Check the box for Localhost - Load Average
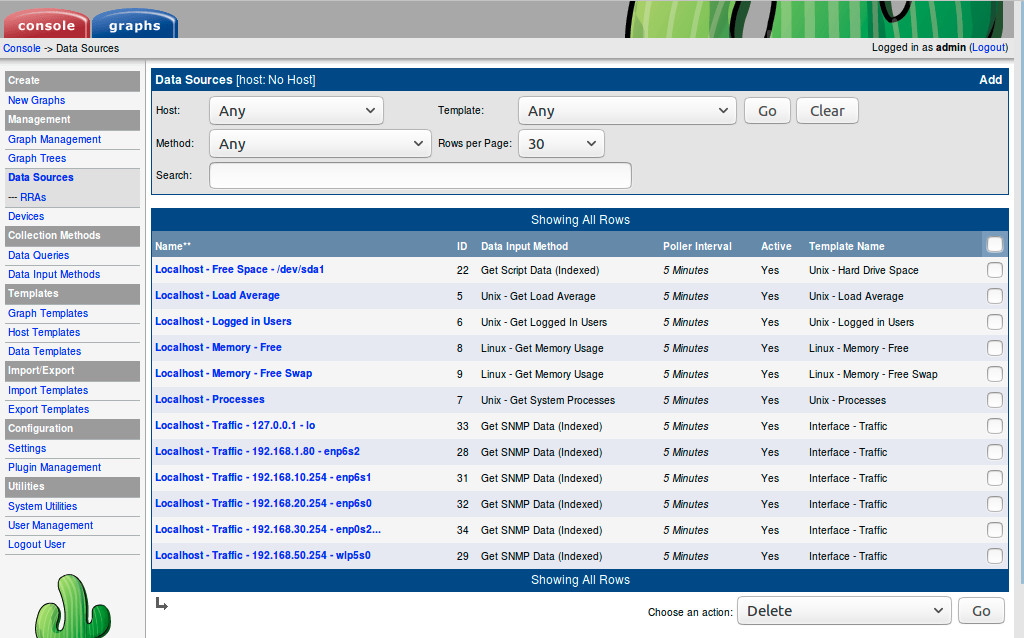The height and width of the screenshot is (638, 1024). (x=994, y=296)
